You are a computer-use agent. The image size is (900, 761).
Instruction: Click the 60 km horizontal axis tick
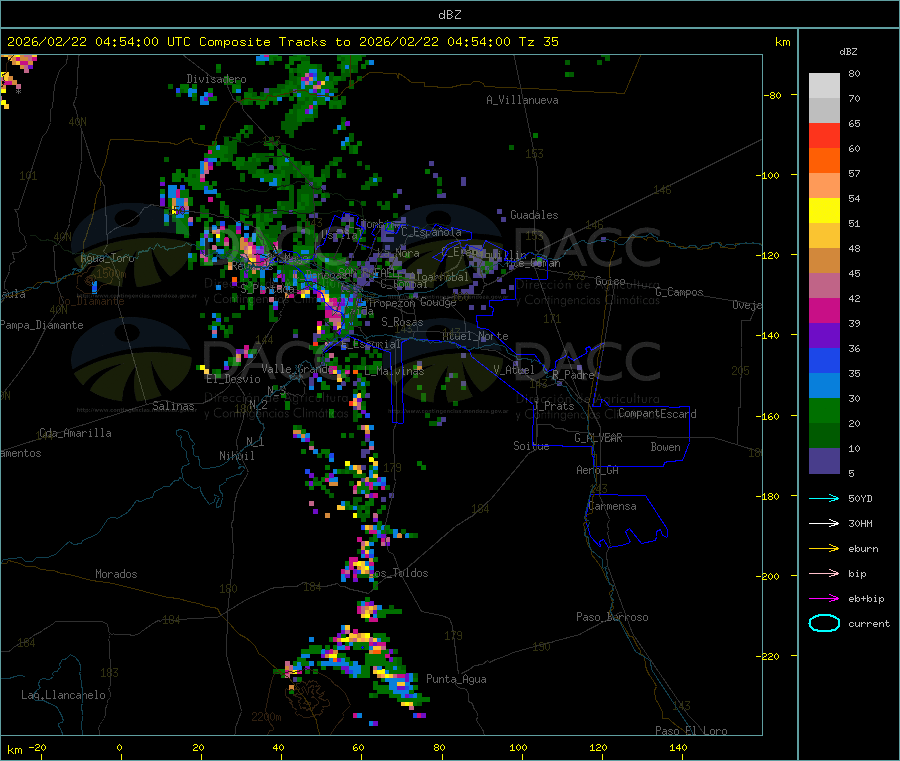[358, 748]
